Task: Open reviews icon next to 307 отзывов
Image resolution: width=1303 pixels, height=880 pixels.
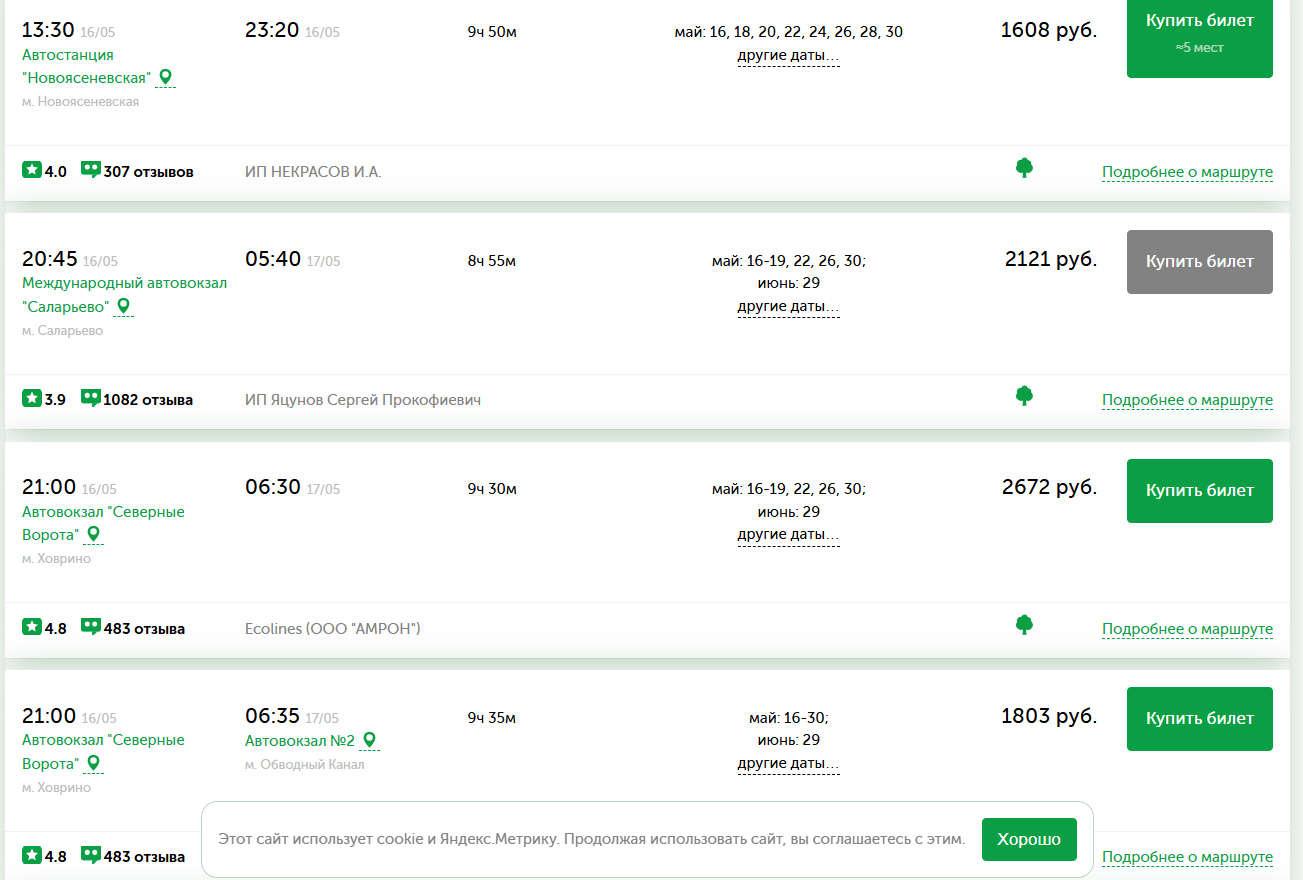Action: (x=91, y=170)
